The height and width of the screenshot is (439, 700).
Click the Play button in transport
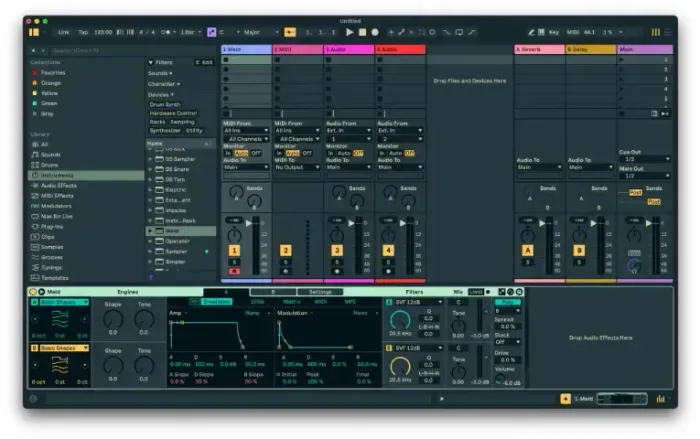coord(350,32)
